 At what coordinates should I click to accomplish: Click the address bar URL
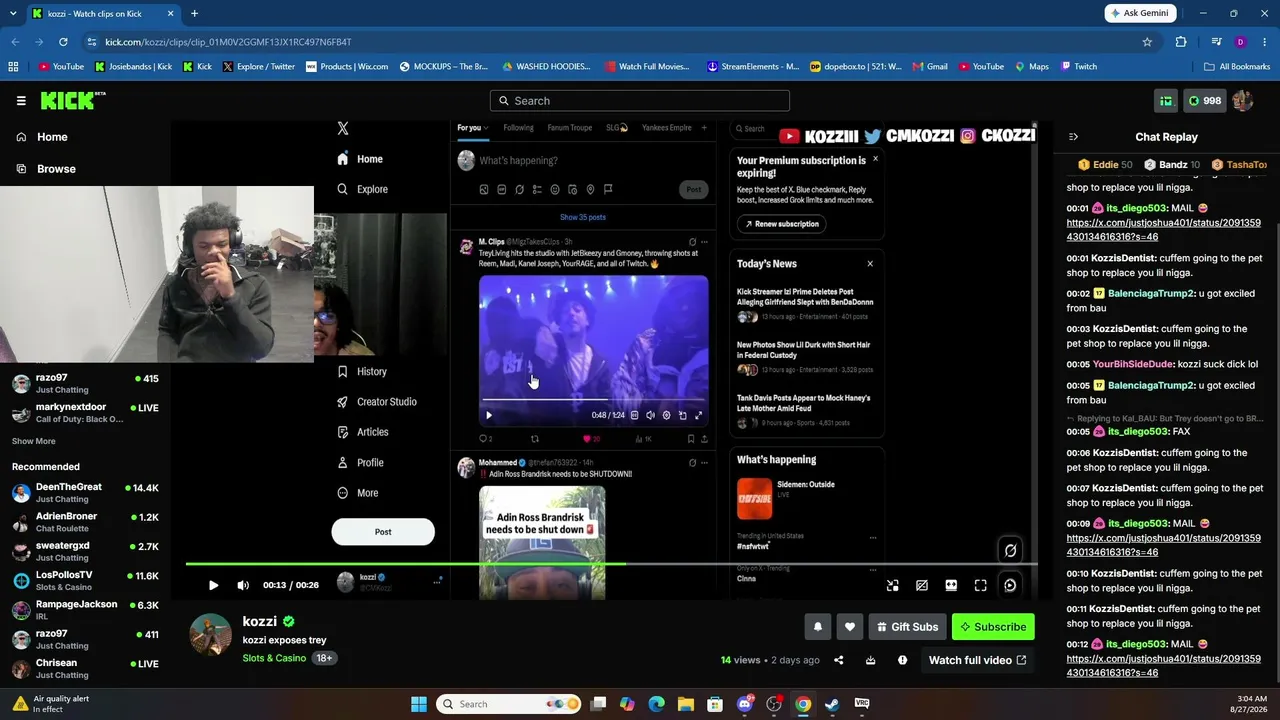228,42
